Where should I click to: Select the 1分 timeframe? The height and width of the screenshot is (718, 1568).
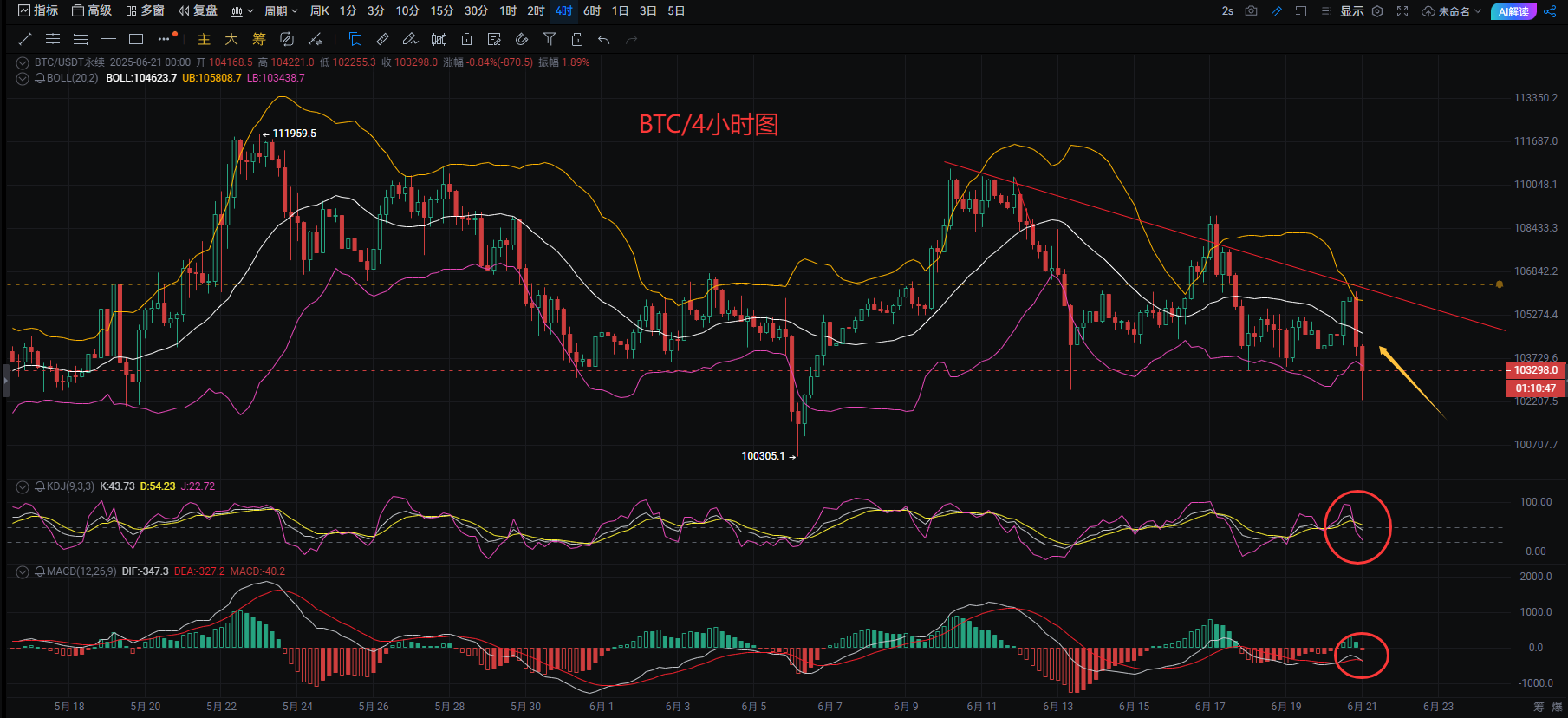tap(348, 11)
